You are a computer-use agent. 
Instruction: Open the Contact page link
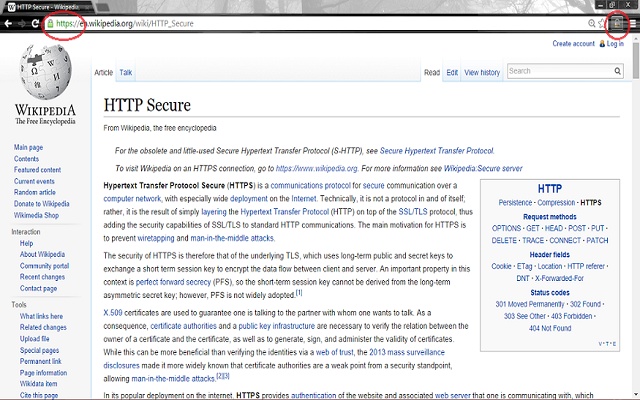(x=38, y=288)
